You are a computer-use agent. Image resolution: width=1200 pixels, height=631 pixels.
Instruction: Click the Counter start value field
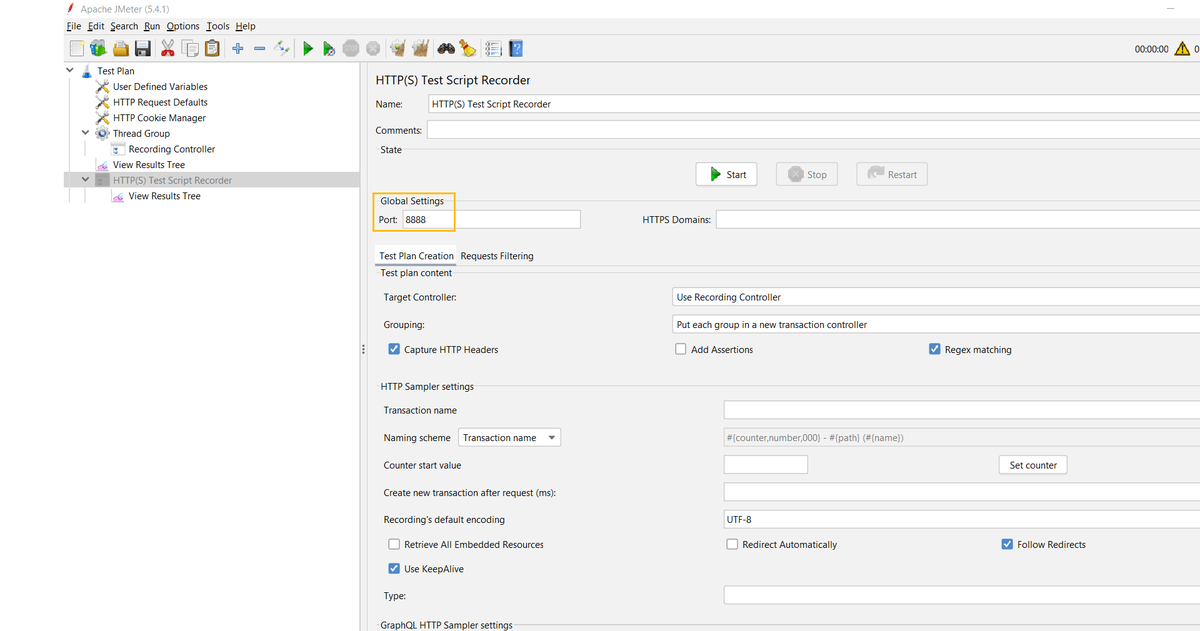[765, 464]
